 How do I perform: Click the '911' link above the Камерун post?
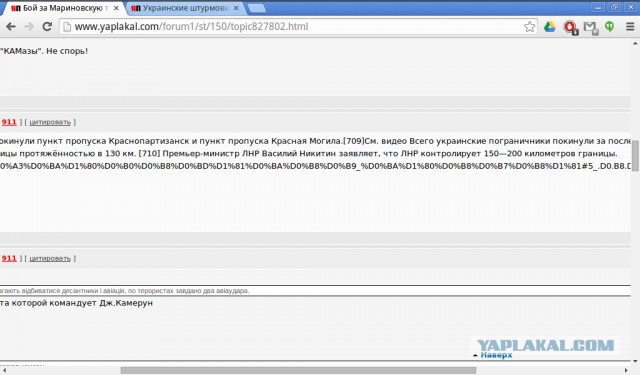[x=9, y=258]
